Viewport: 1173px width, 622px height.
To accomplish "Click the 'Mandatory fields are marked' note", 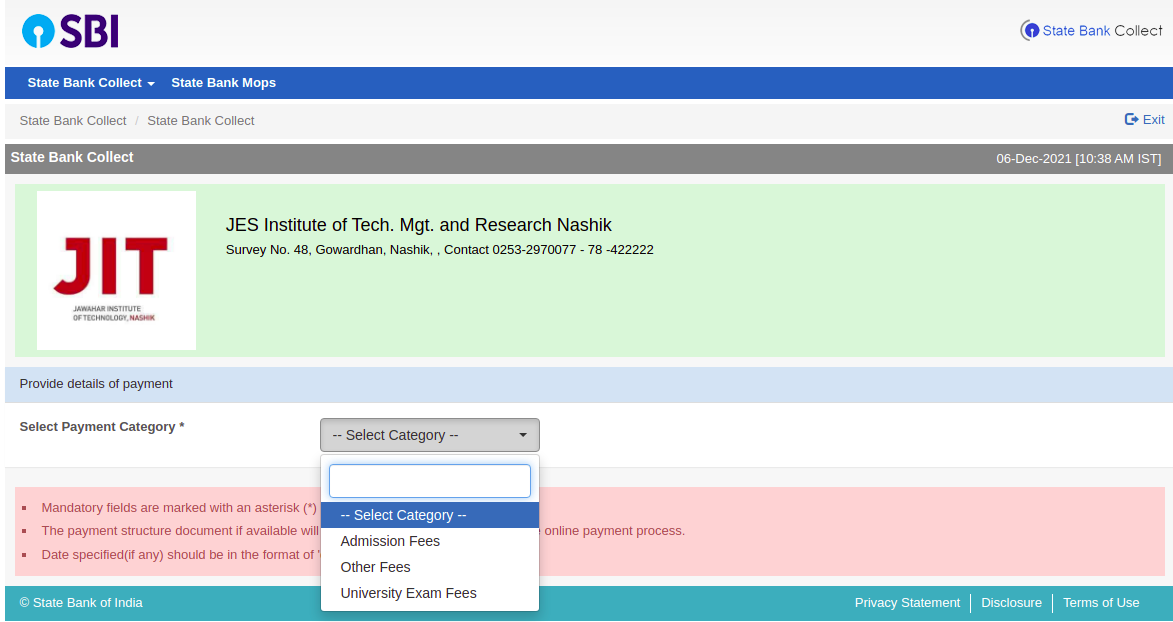I will click(180, 507).
